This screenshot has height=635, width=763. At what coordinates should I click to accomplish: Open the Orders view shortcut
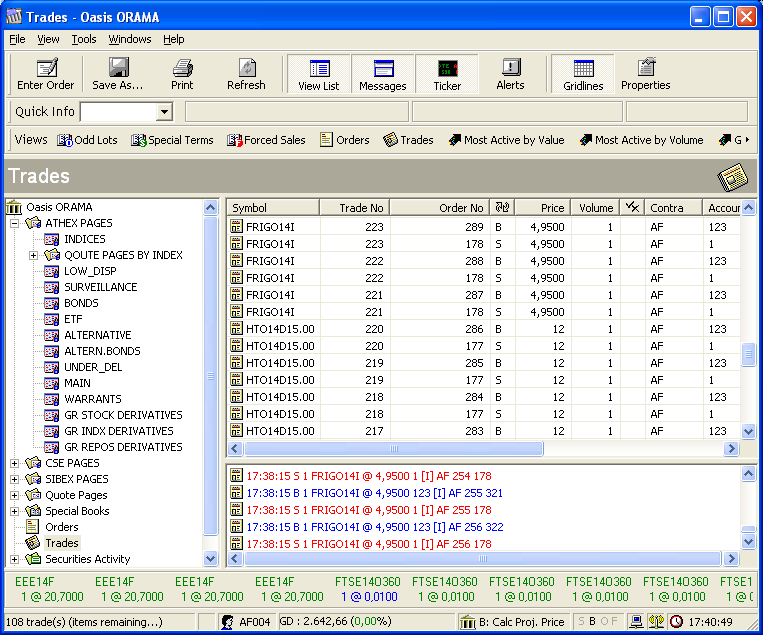click(345, 140)
